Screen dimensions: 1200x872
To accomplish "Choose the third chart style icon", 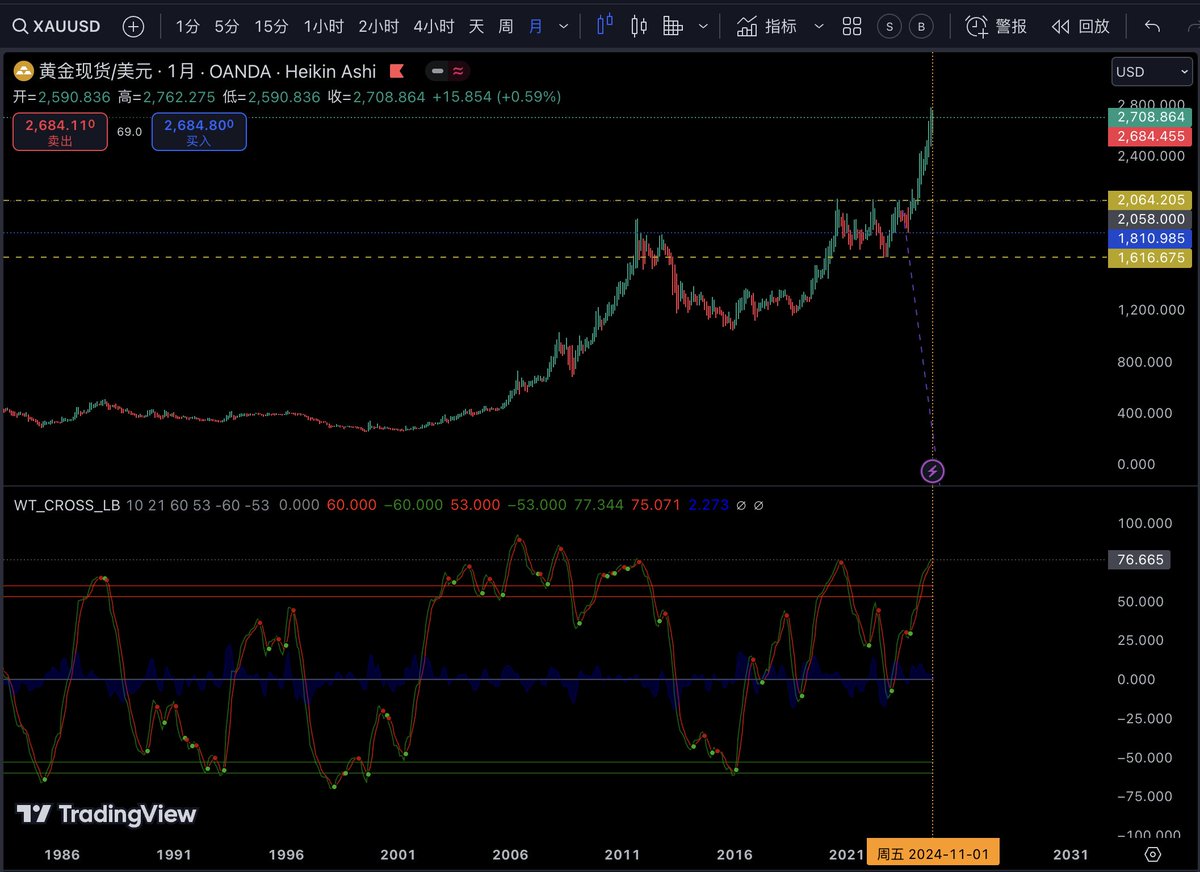I will [x=674, y=26].
